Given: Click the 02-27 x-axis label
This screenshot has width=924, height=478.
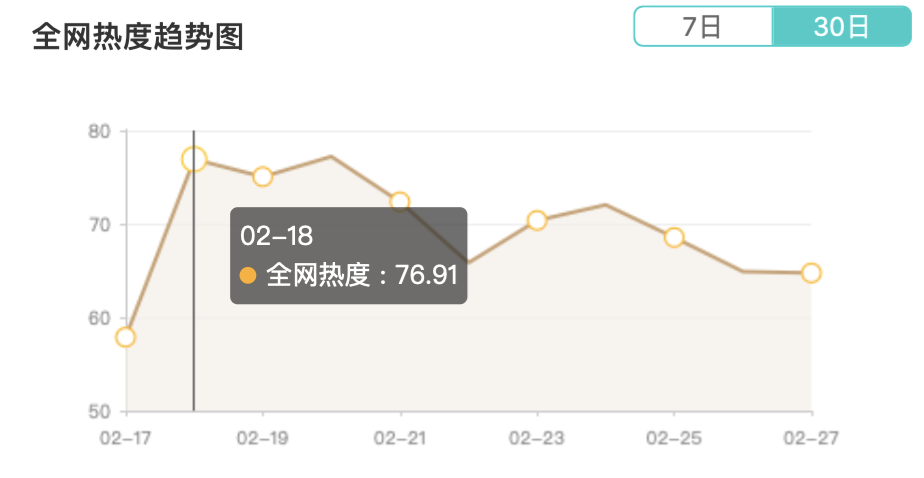Looking at the screenshot, I should [x=811, y=438].
